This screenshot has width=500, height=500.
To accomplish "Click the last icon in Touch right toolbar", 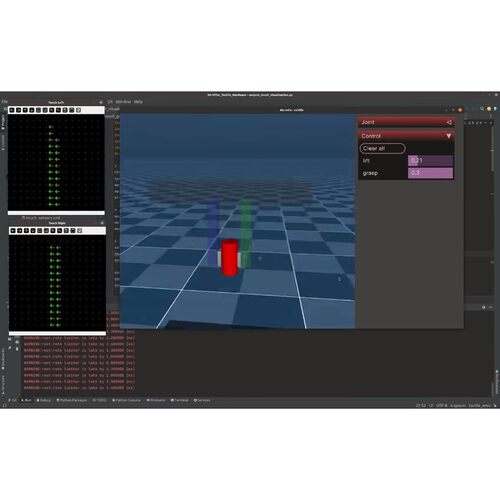I will [x=79, y=230].
